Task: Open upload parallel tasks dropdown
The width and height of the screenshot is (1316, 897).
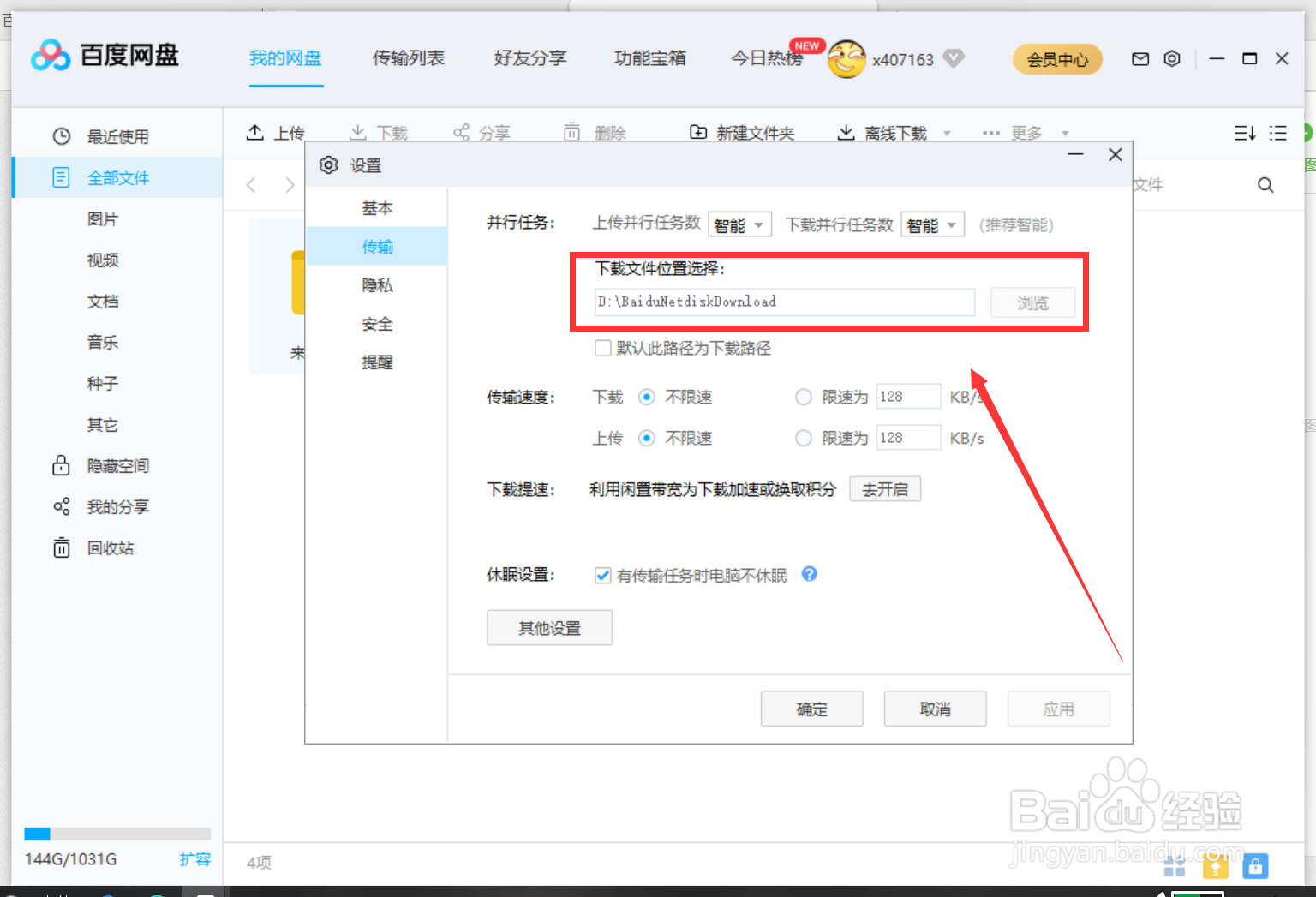Action: click(740, 224)
